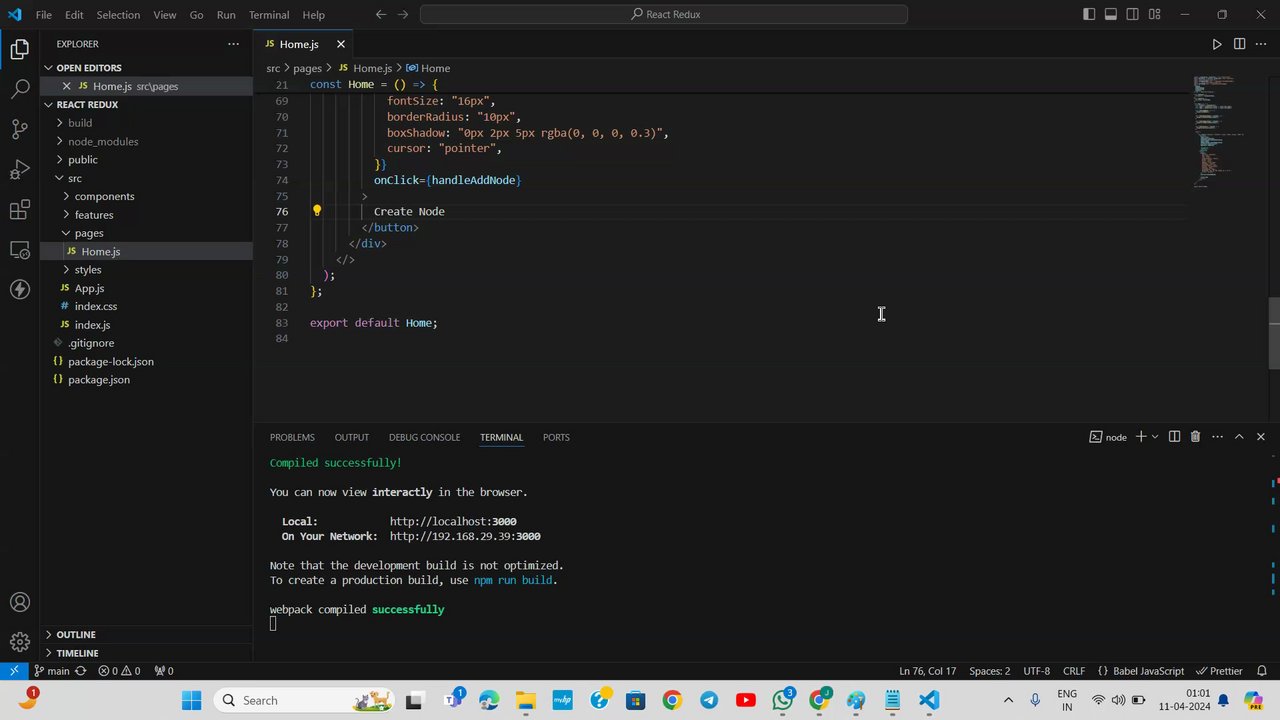Split the editor right

click(x=1239, y=44)
